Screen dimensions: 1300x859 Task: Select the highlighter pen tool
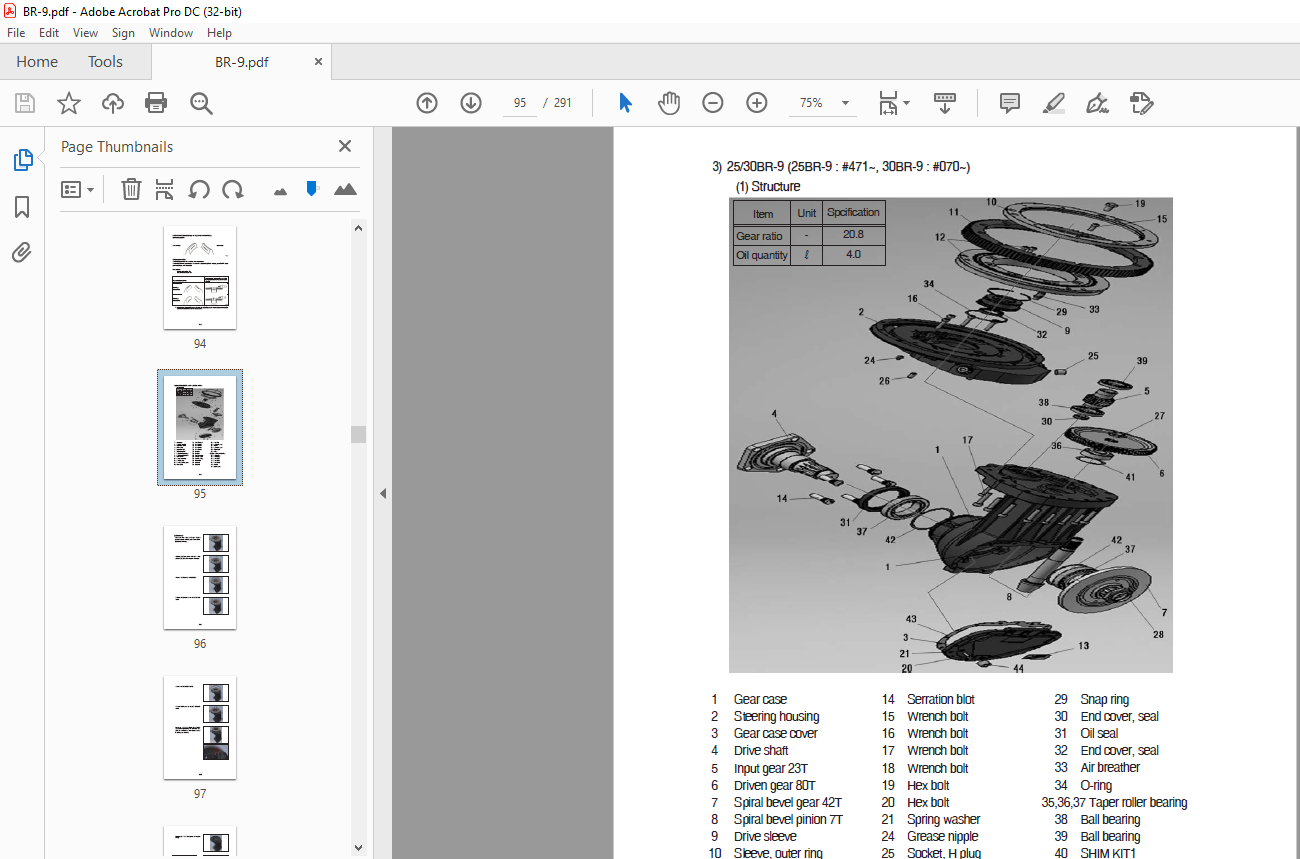(x=1054, y=103)
